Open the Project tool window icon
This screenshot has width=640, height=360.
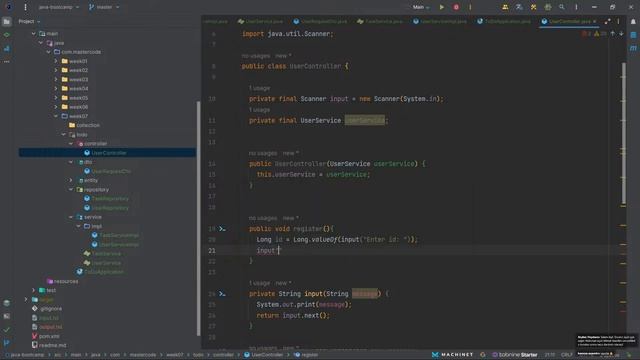coord(7,21)
